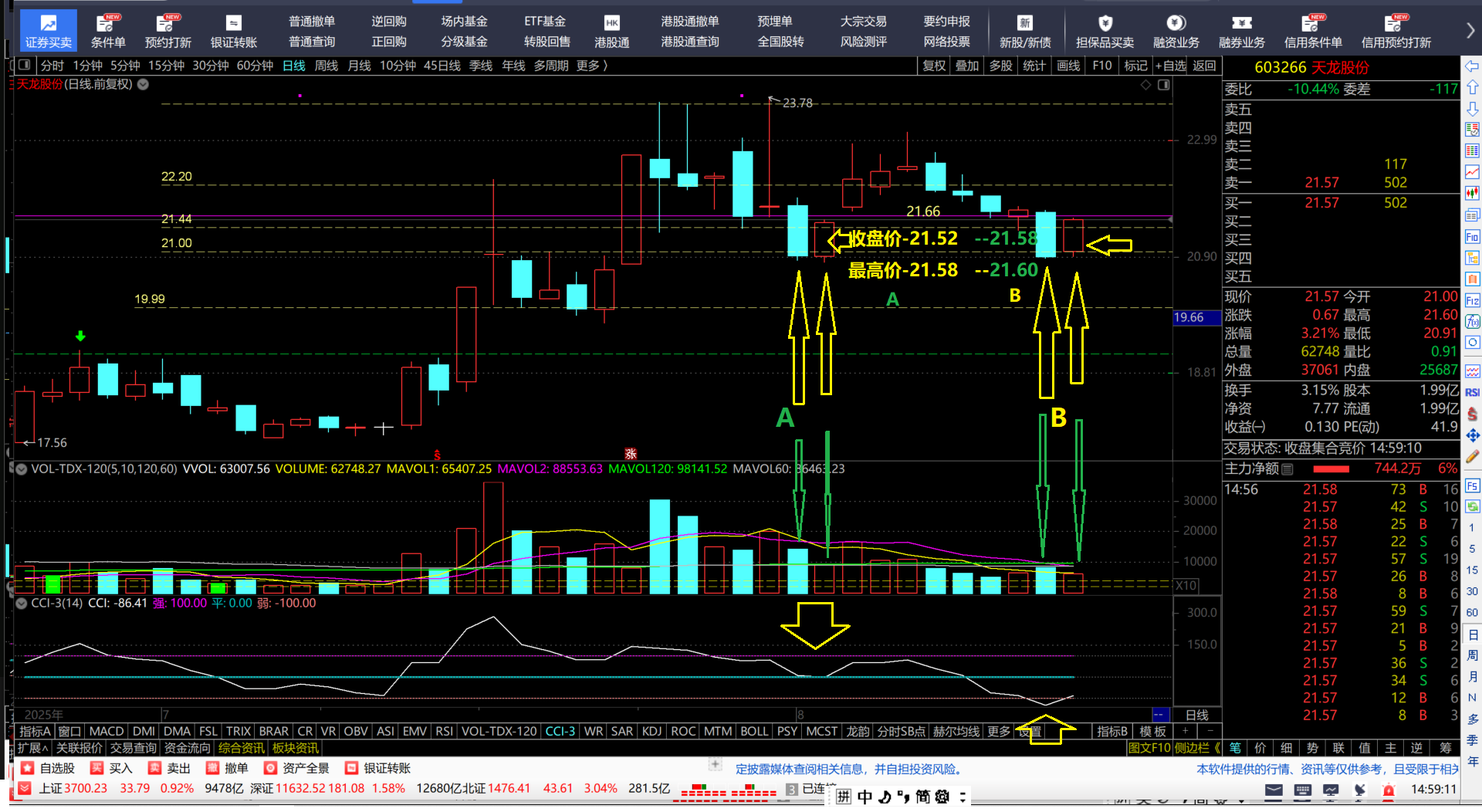Switch to the 分时 tab
Viewport: 1482px width, 812px height.
(x=52, y=66)
